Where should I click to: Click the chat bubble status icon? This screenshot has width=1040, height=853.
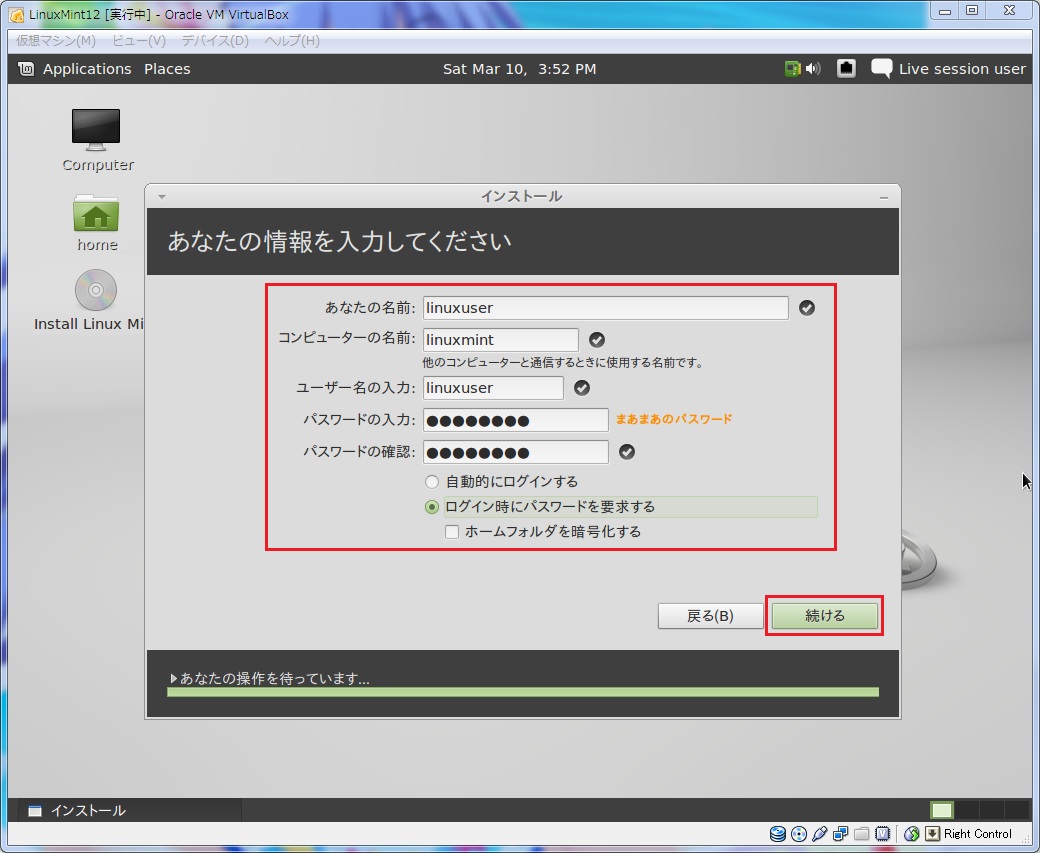point(881,68)
